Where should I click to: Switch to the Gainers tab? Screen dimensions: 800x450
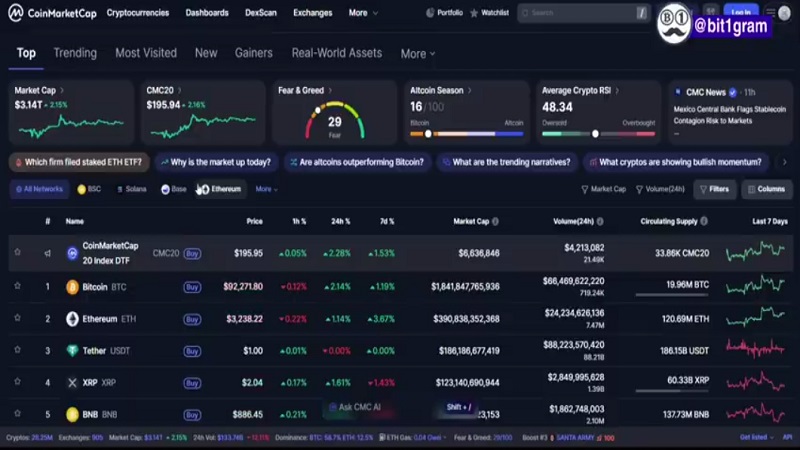click(x=254, y=53)
